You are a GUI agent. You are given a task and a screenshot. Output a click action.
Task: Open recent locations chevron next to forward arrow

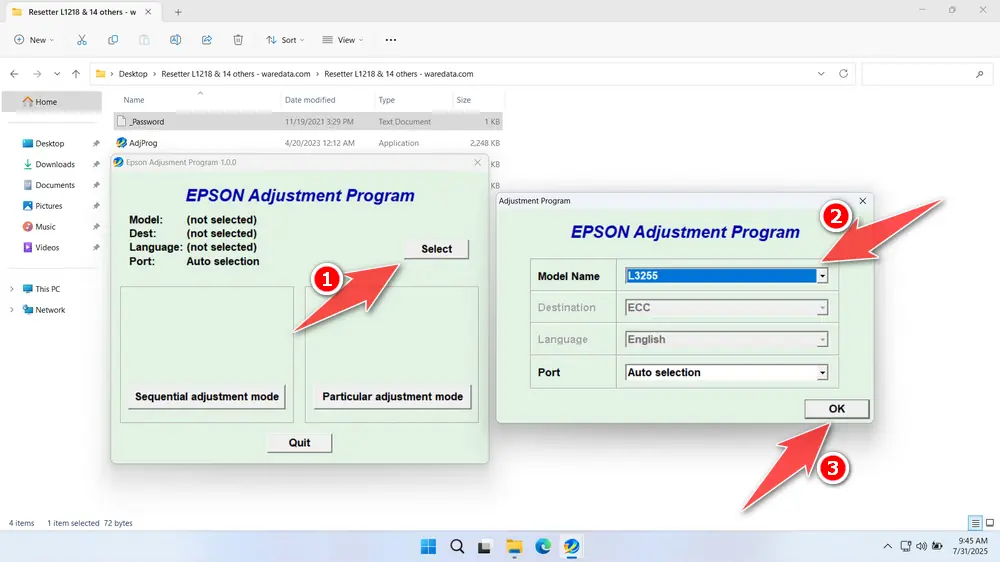(57, 74)
